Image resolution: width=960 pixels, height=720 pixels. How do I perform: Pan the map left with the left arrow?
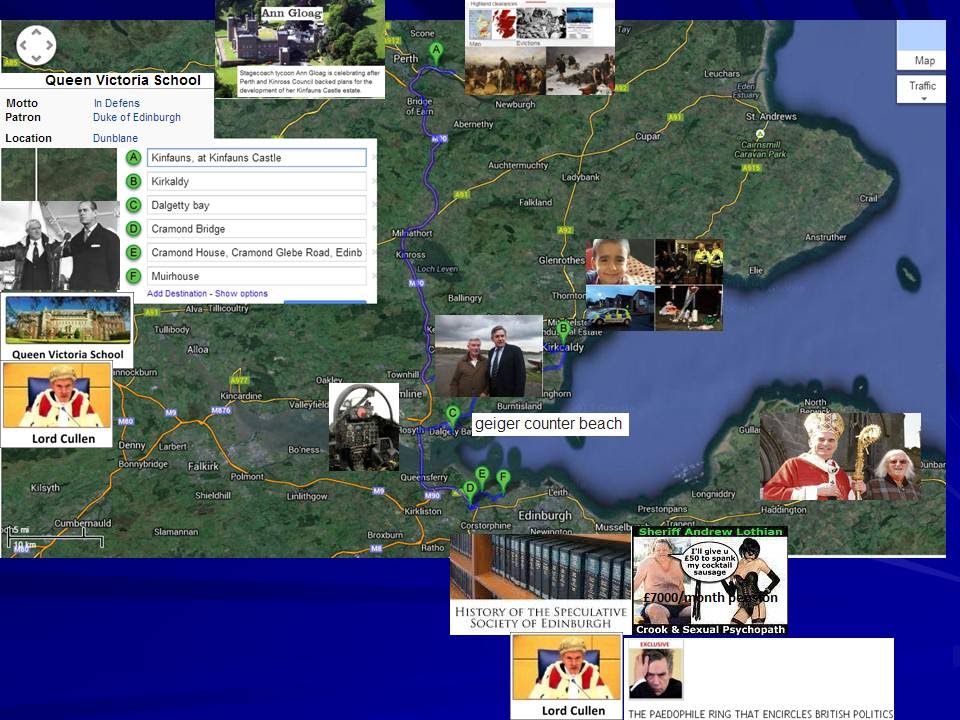tap(23, 45)
